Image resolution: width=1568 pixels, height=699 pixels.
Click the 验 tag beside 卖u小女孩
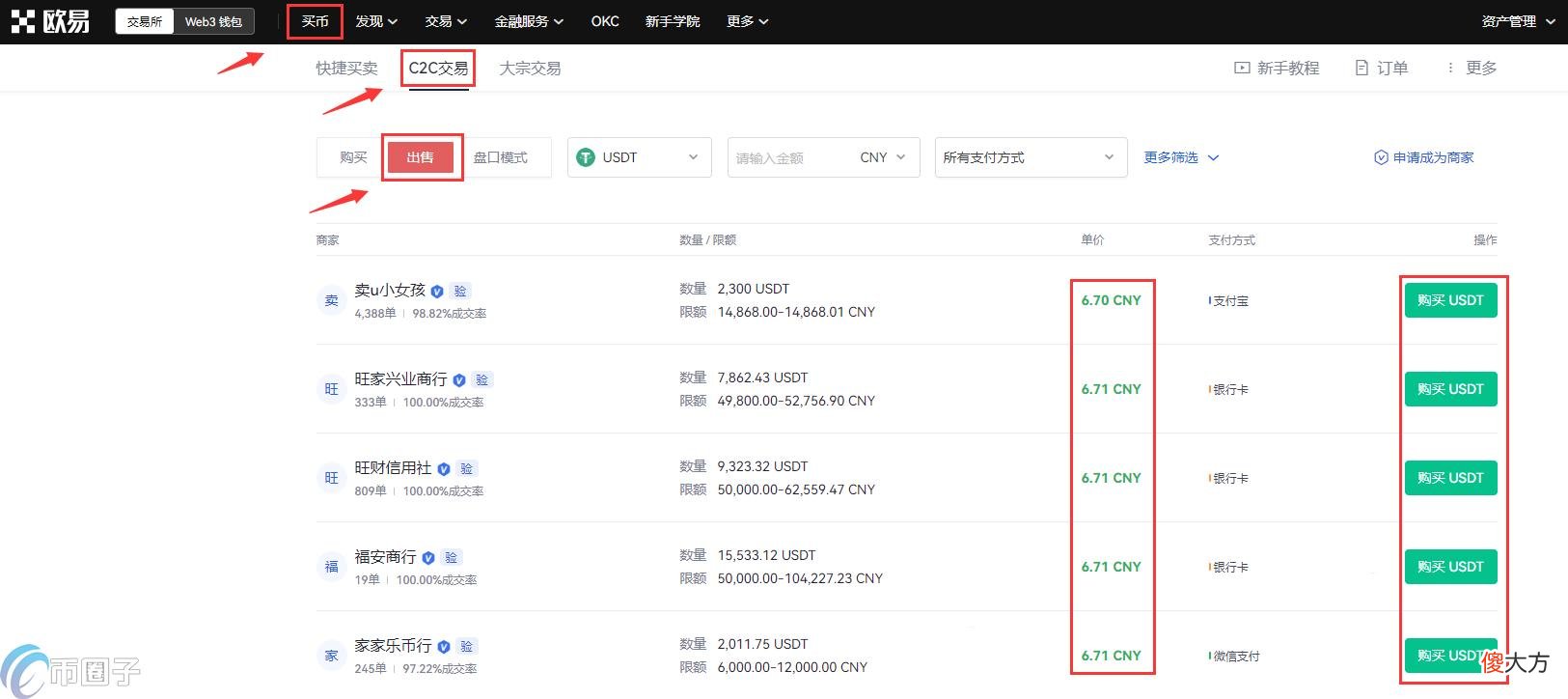click(460, 291)
